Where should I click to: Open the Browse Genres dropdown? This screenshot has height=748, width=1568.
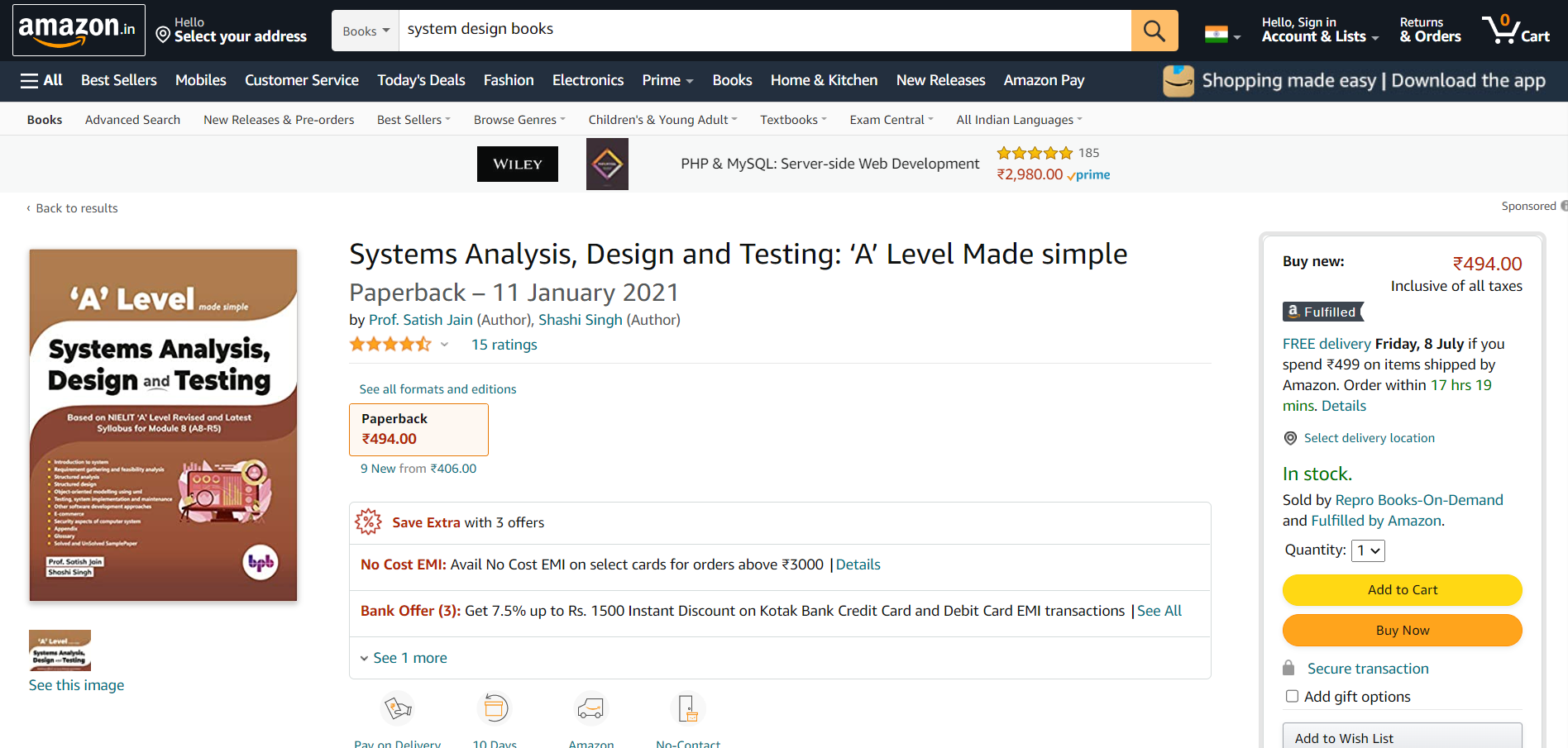pos(519,120)
